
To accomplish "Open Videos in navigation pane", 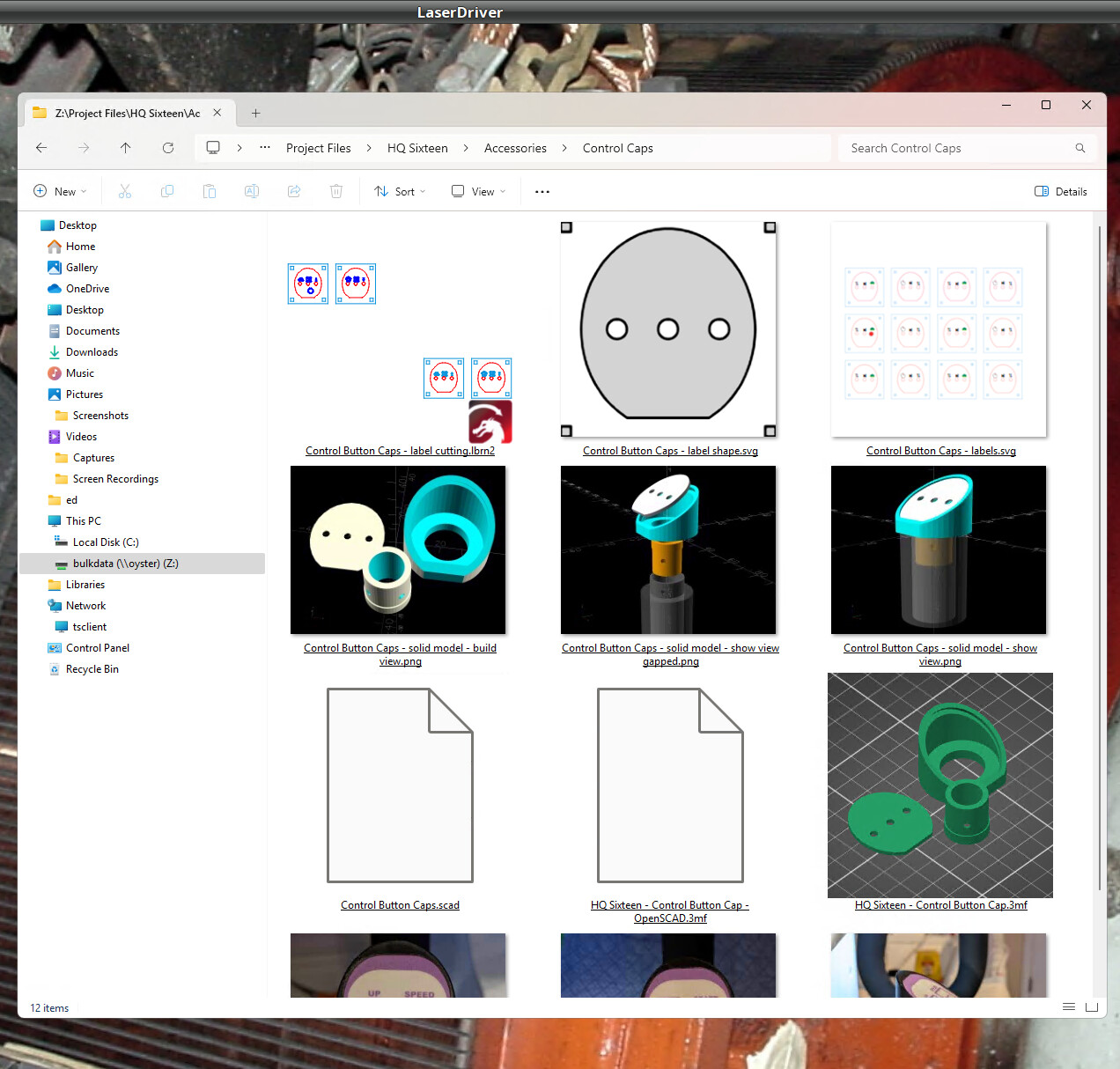I will [x=81, y=437].
